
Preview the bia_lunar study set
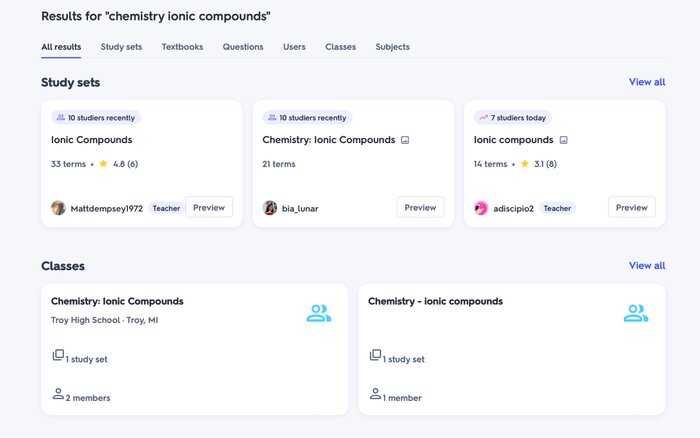(x=420, y=208)
